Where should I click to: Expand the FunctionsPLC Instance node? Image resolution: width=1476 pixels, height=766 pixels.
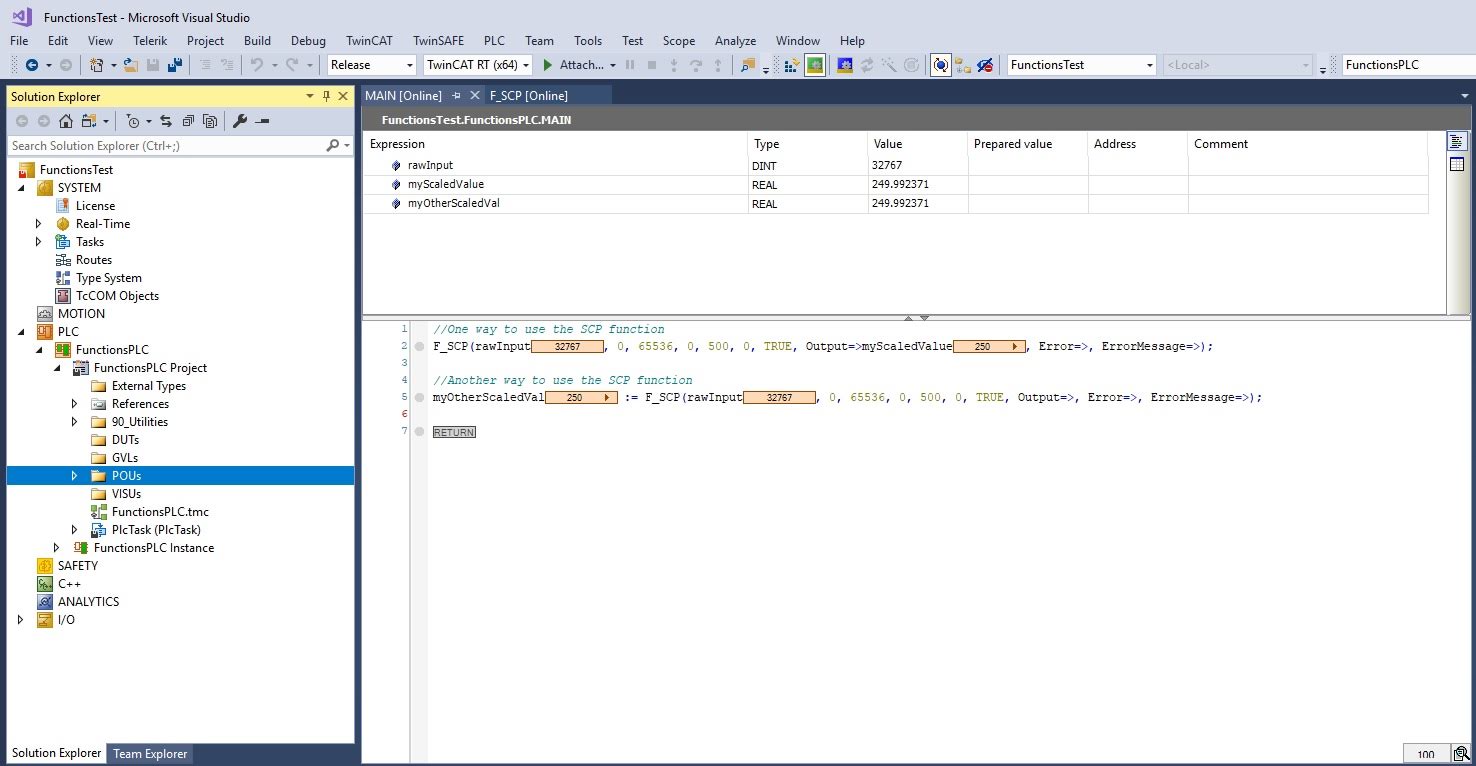(57, 548)
